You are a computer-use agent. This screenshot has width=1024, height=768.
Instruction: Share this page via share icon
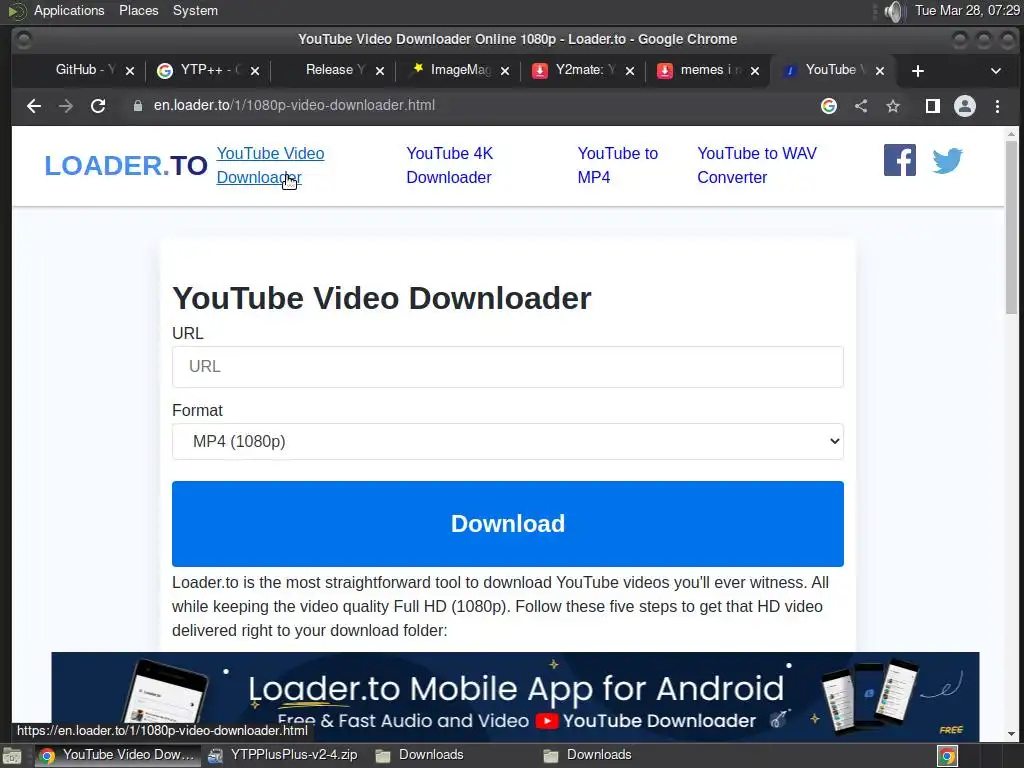tap(861, 106)
